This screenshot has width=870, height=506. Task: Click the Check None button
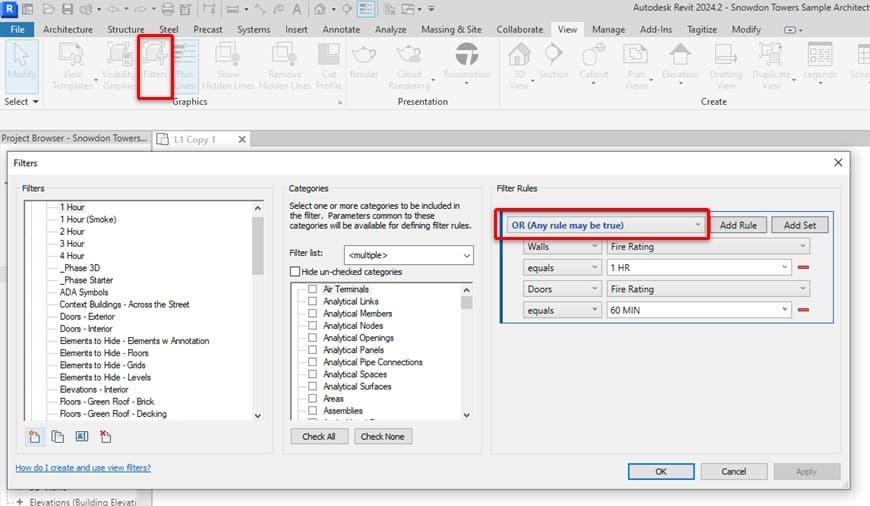[383, 437]
